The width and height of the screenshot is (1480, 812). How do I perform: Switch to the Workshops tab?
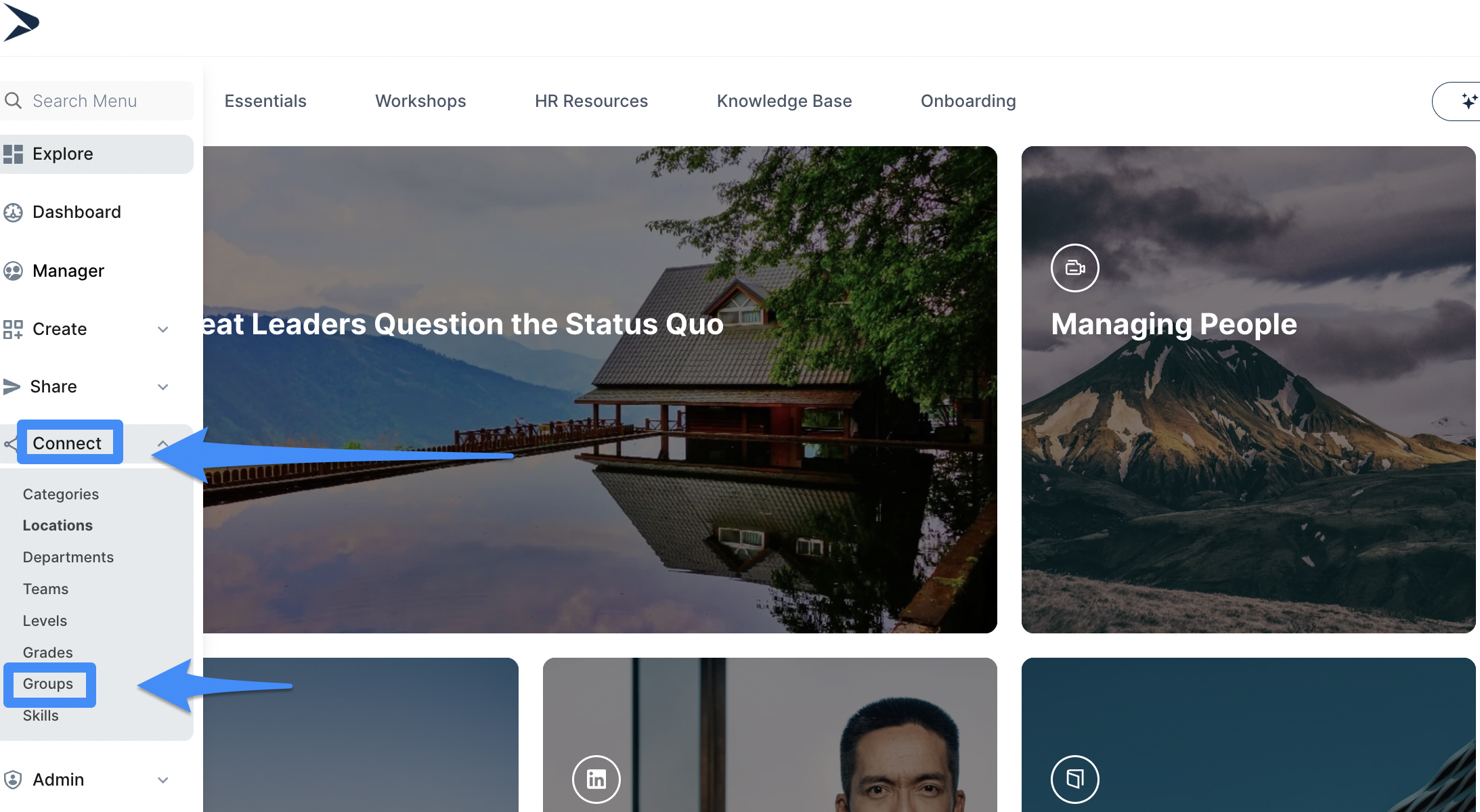(x=420, y=101)
